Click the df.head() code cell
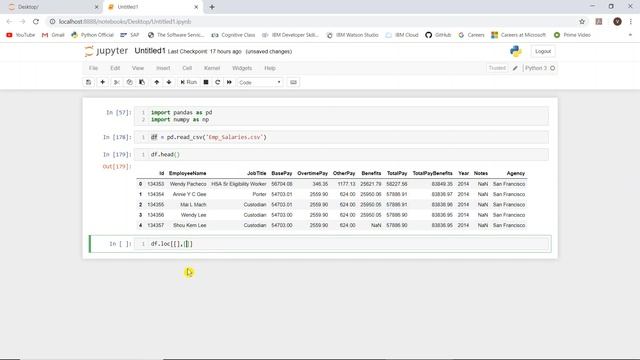Image resolution: width=640 pixels, height=360 pixels. 341,154
